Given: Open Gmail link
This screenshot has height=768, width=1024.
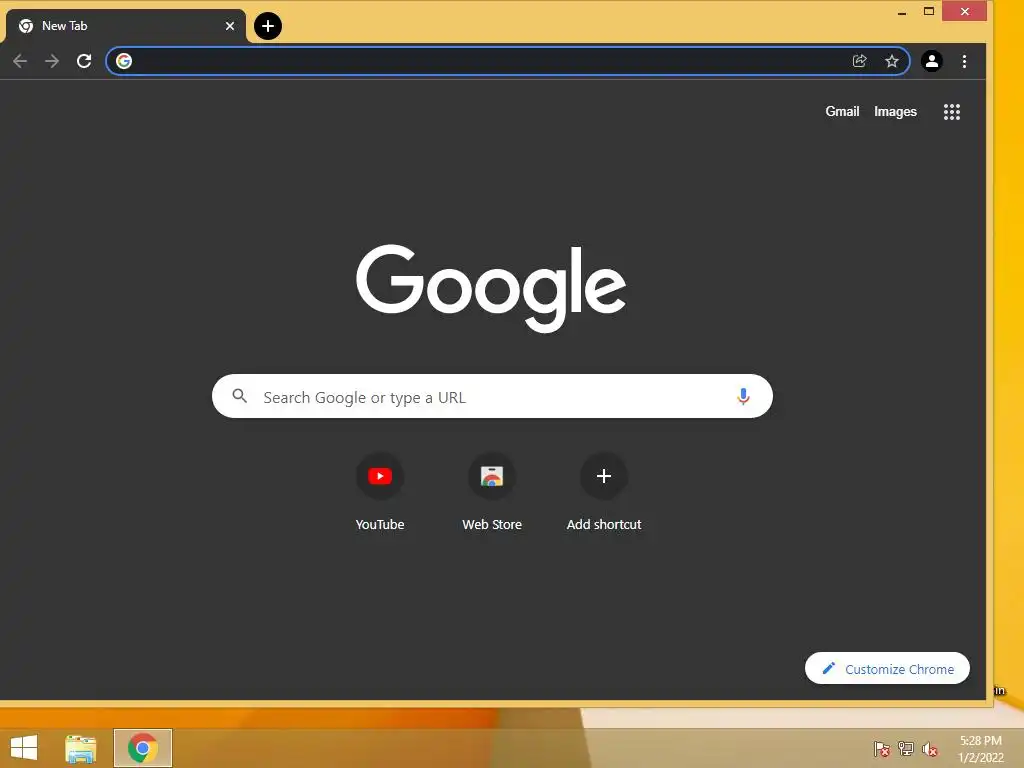Looking at the screenshot, I should pyautogui.click(x=842, y=112).
